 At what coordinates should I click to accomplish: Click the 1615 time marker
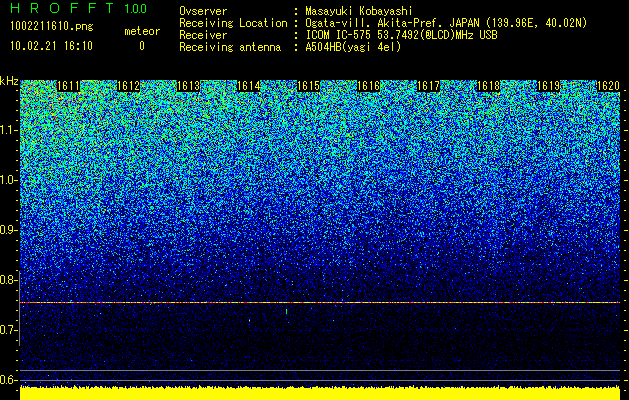coord(308,86)
